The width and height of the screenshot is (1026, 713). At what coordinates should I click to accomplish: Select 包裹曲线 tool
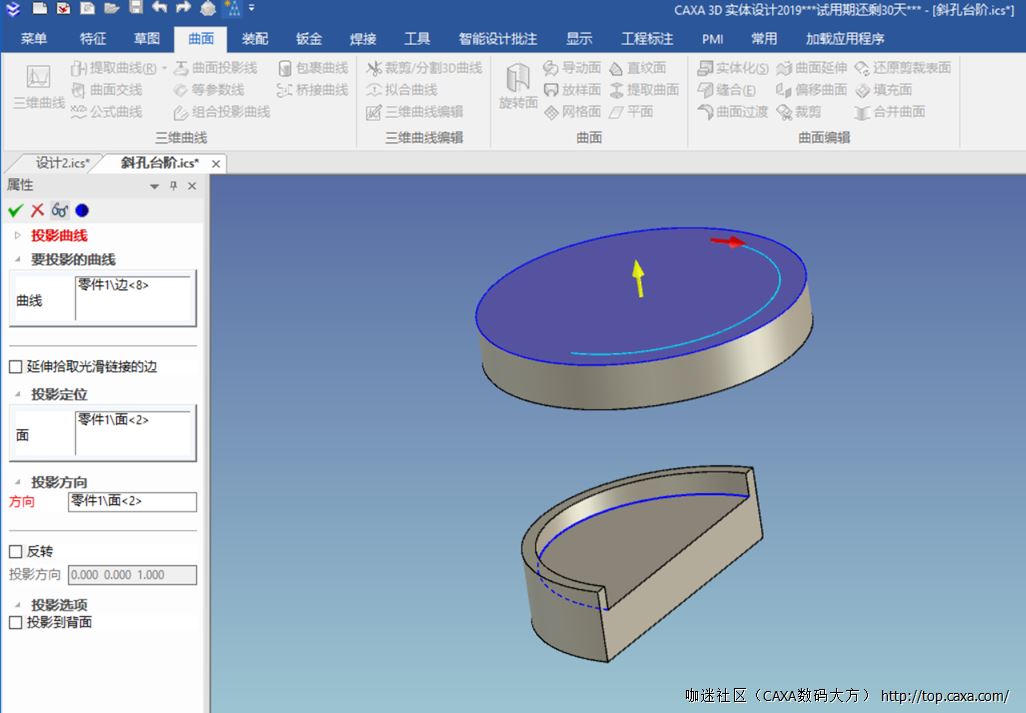pyautogui.click(x=313, y=68)
